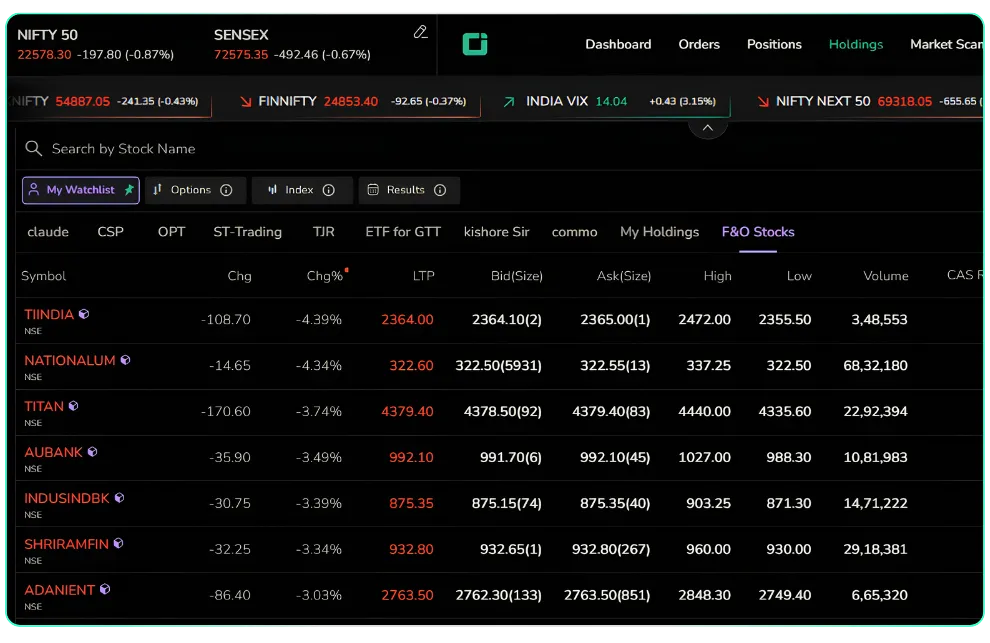Image resolution: width=990 pixels, height=643 pixels.
Task: Click the info icon next to Options
Action: coord(226,190)
